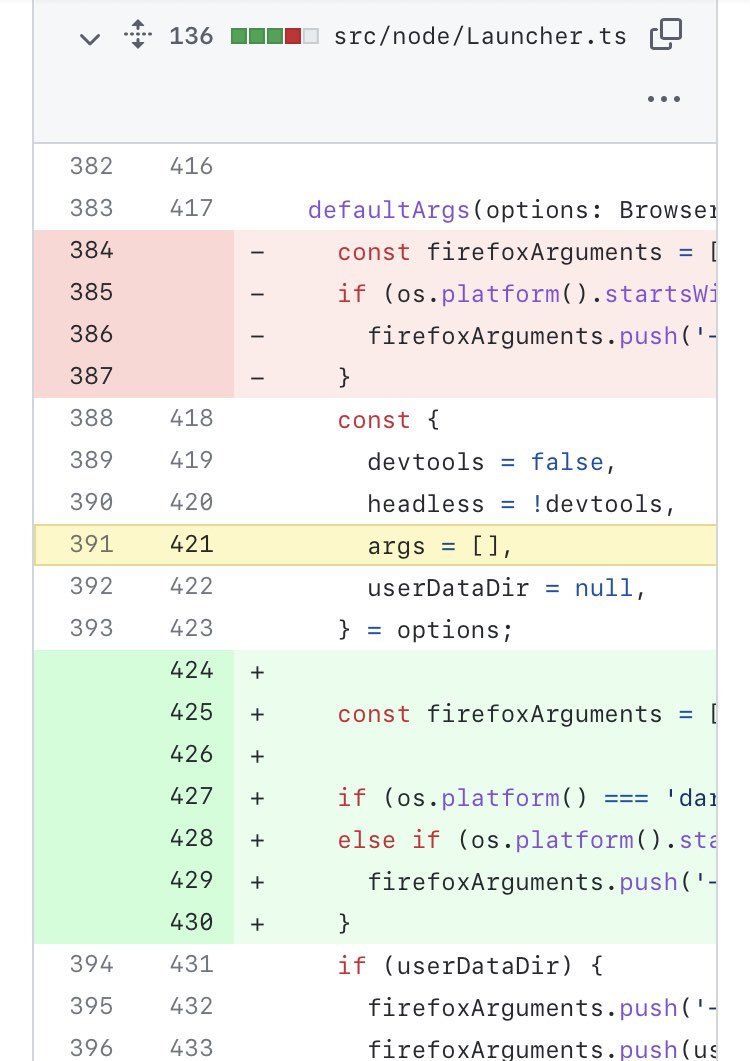
Task: Click the 'userDataDir = null,' code line
Action: (475, 587)
